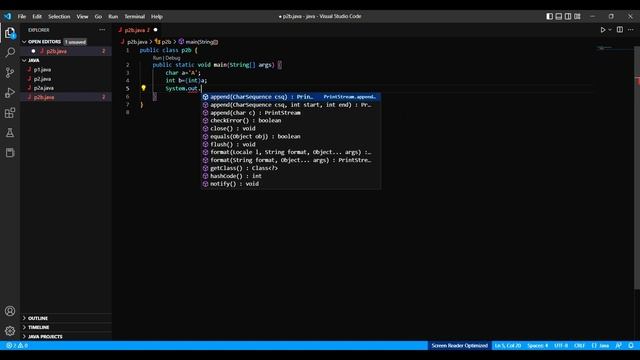Screen dimensions: 640x360
Task: Click the lightbulb code action icon
Action: (x=143, y=88)
